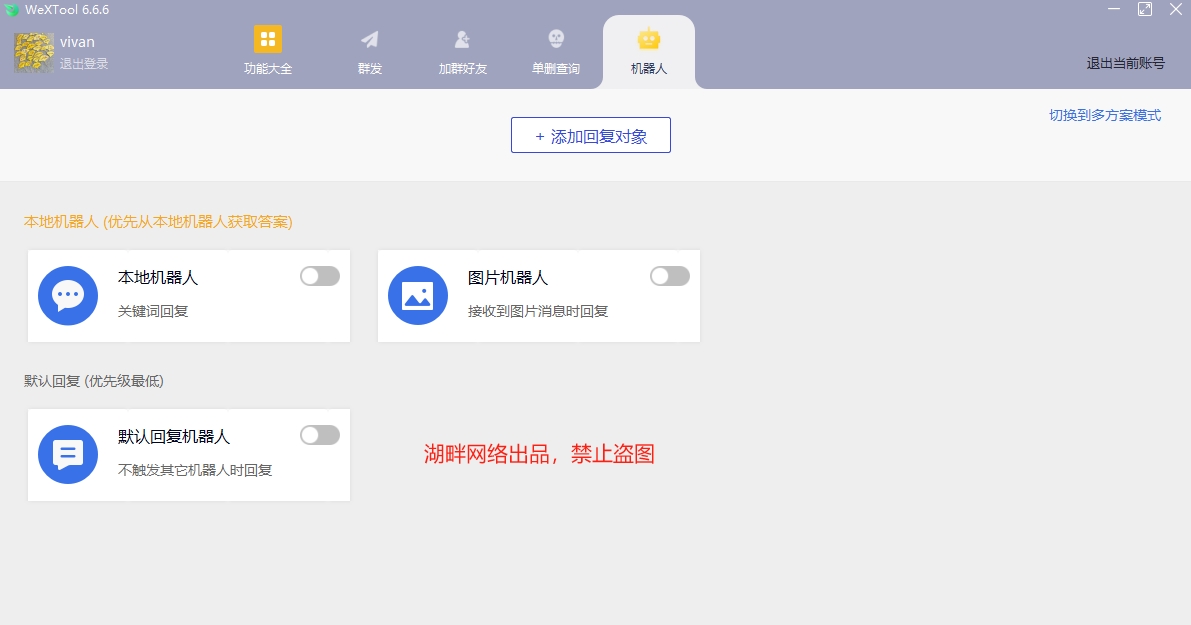This screenshot has height=625, width=1191.
Task: Open the 功能大全 grid icon
Action: point(267,38)
